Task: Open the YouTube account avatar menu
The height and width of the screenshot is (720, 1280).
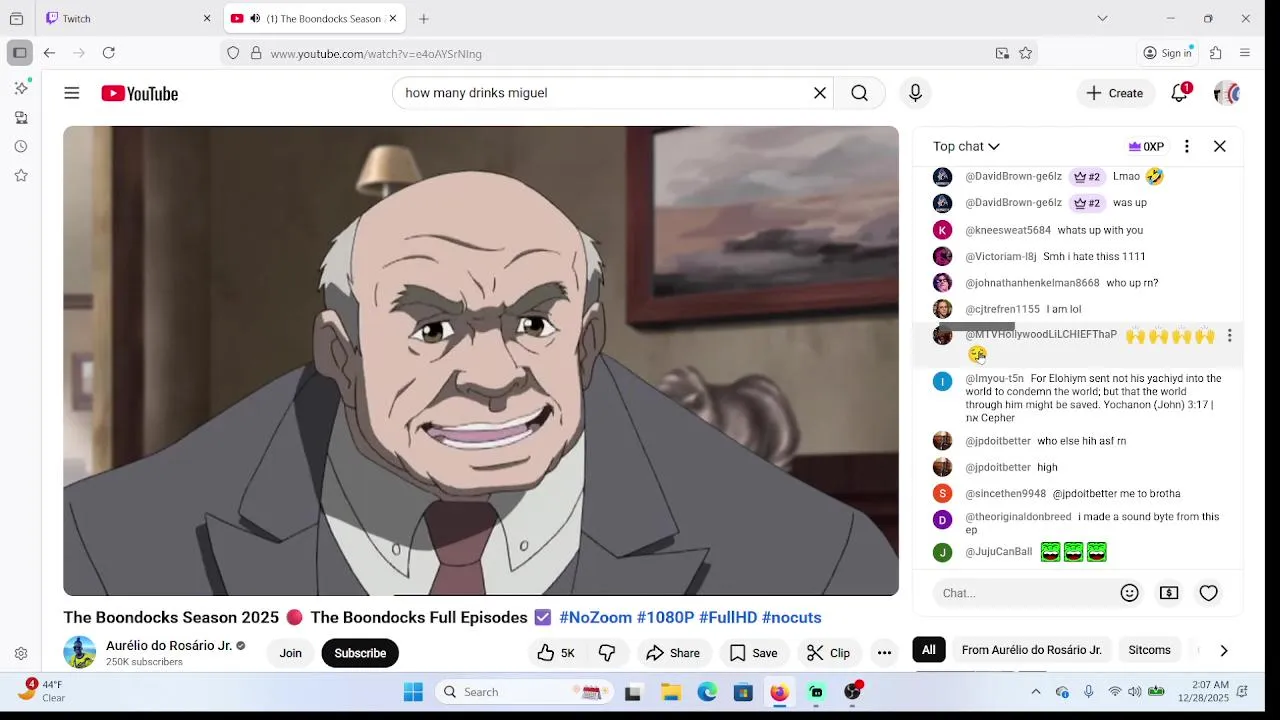Action: (1227, 93)
